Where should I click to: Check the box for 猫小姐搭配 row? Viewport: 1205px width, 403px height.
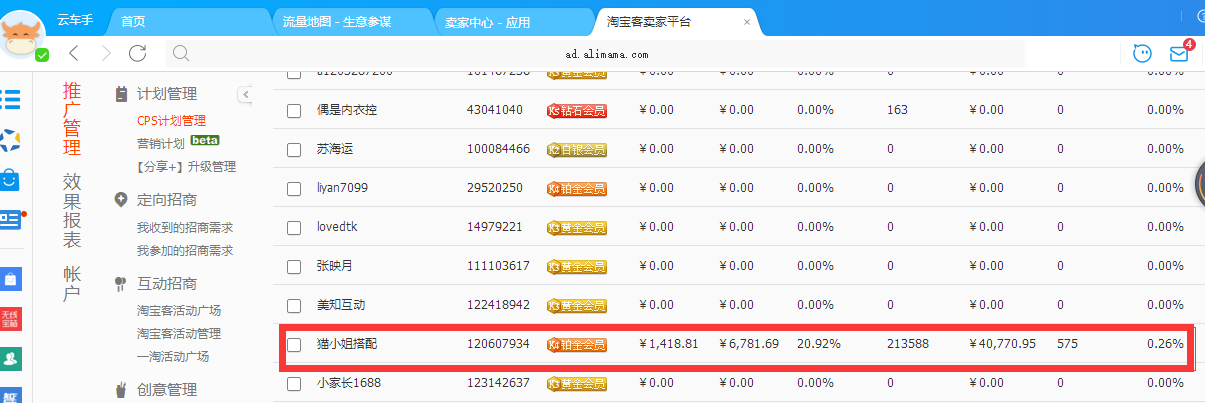294,345
